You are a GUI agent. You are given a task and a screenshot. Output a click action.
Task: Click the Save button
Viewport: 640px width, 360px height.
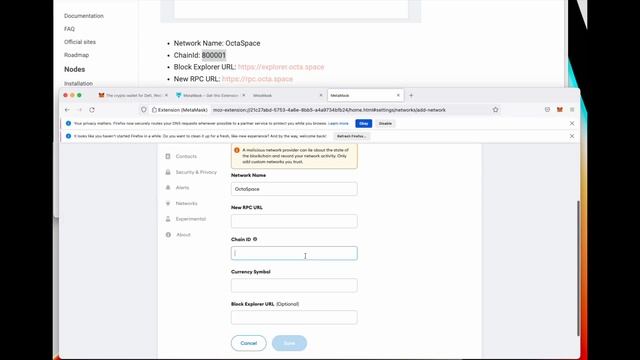pyautogui.click(x=289, y=343)
